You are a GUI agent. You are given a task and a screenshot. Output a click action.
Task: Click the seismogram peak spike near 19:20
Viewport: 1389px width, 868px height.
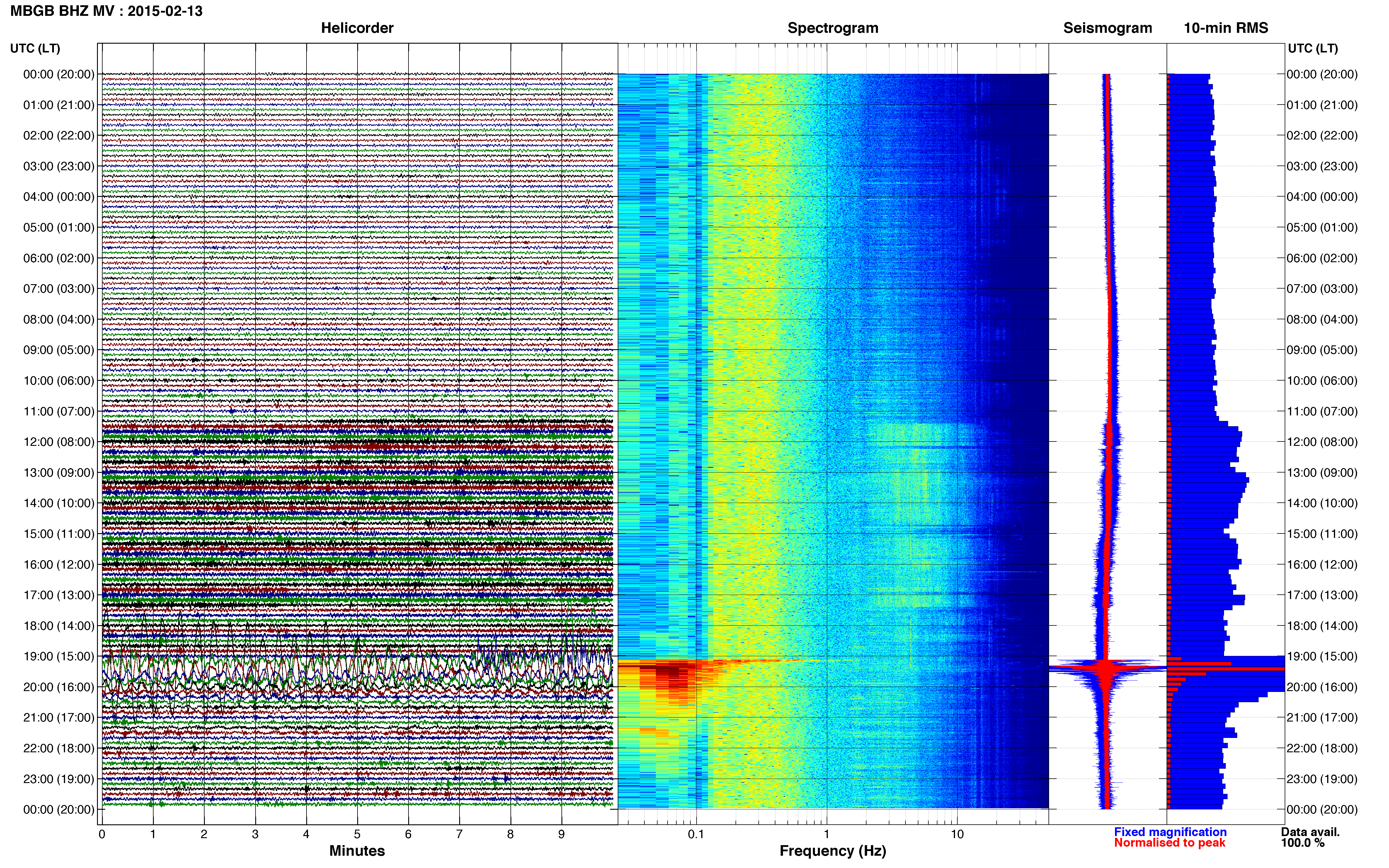click(x=1107, y=669)
